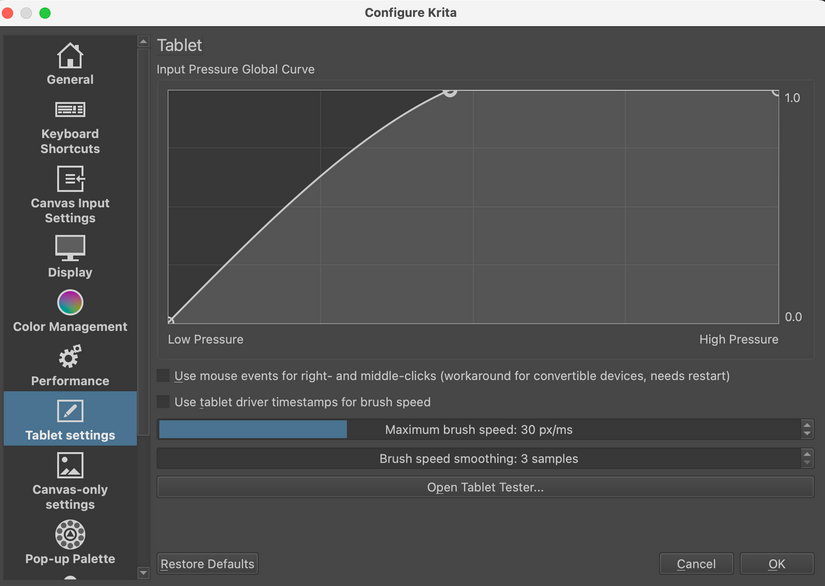Click Restore Defaults
Screen dimensions: 825x586
(x=207, y=563)
